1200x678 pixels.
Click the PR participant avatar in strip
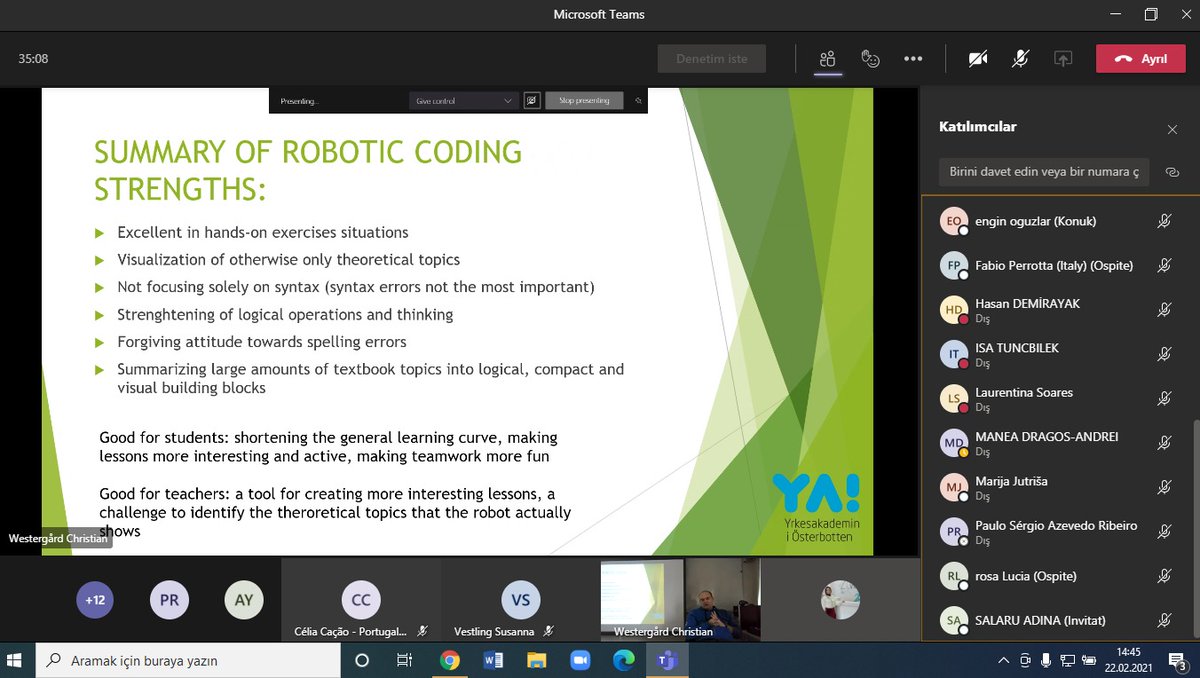click(x=169, y=600)
